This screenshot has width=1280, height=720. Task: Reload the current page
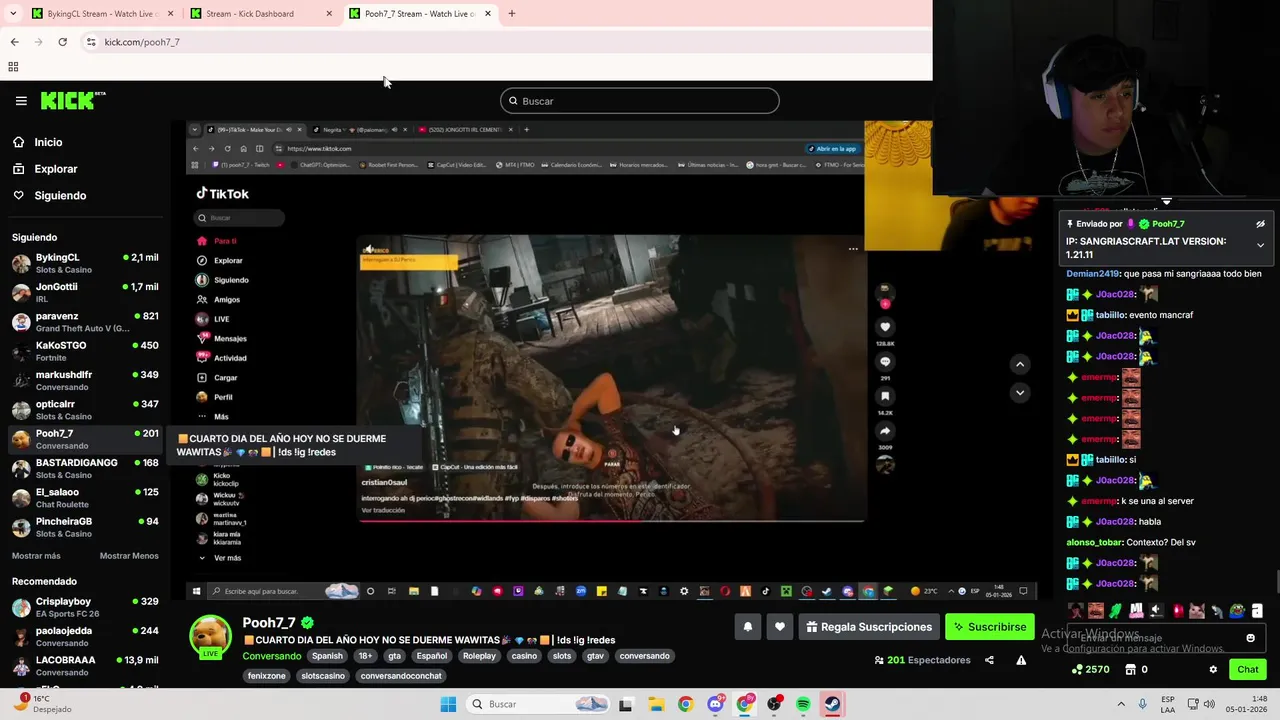point(62,42)
